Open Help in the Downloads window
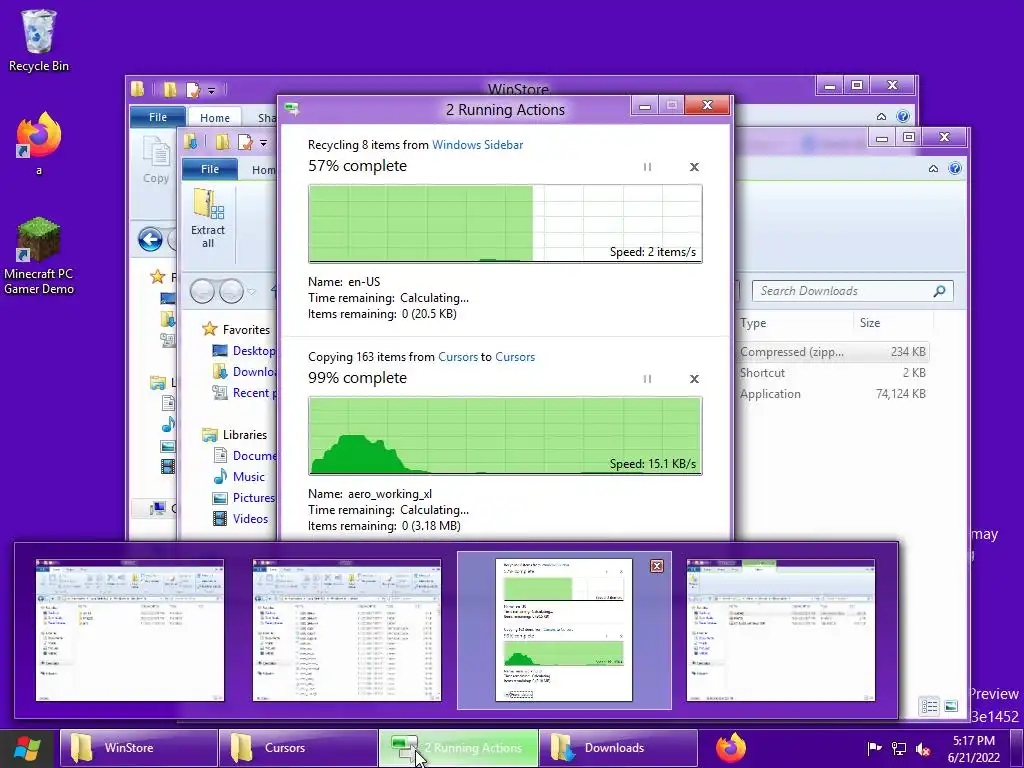 pos(955,168)
